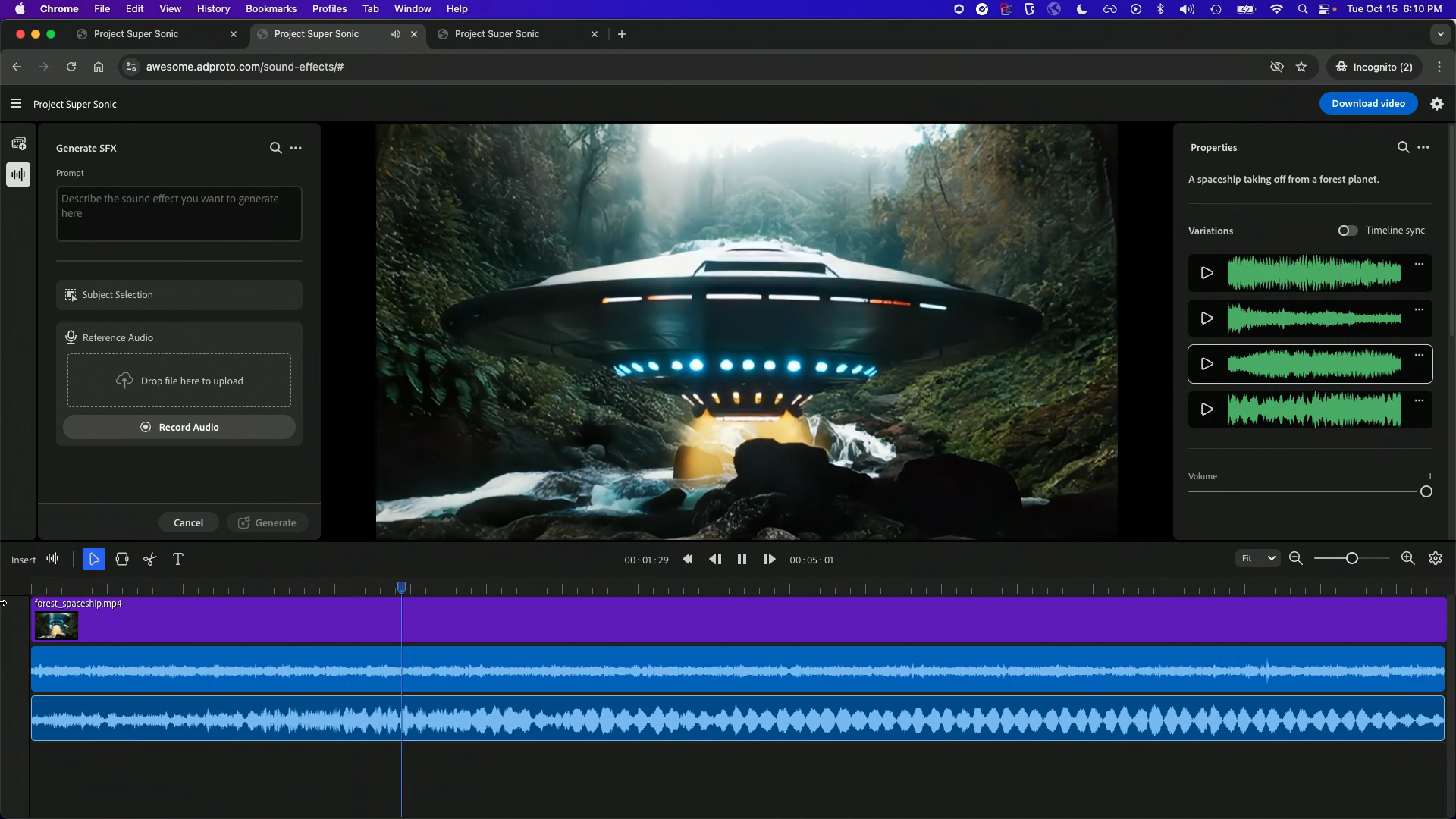Viewport: 1456px width, 819px height.
Task: Step forward one frame
Action: 769,559
